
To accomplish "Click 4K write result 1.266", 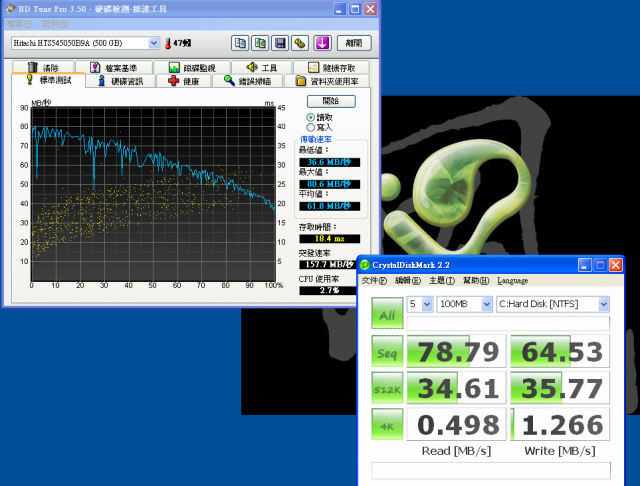I will click(x=560, y=425).
